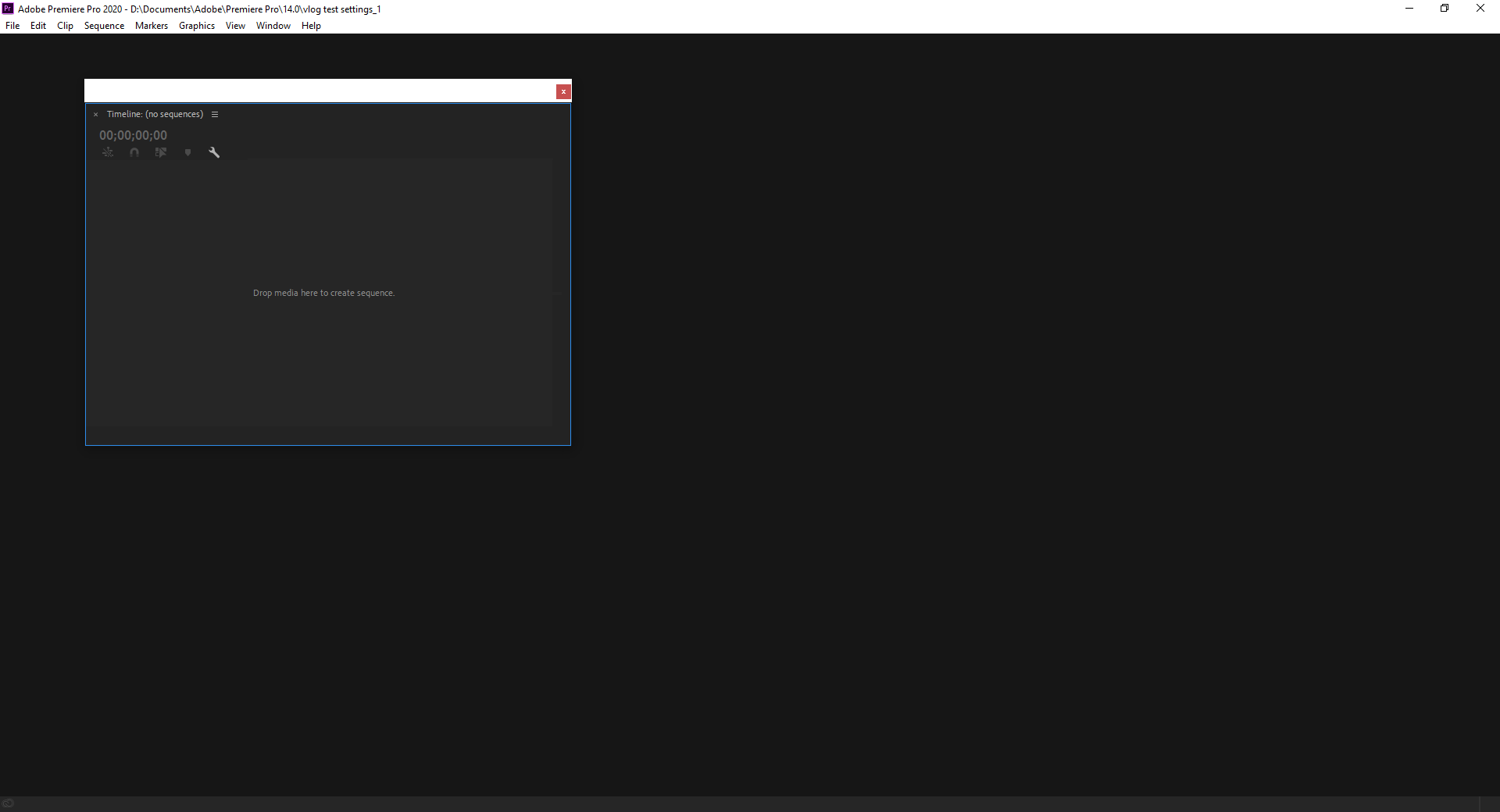Screen dimensions: 1500x812
Task: Open Timeline Display Settings wrench
Action: 214,152
